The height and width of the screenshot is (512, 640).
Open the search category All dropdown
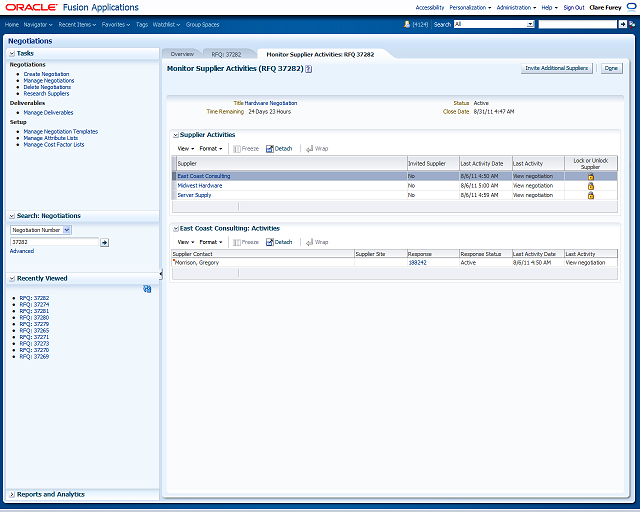pyautogui.click(x=530, y=24)
